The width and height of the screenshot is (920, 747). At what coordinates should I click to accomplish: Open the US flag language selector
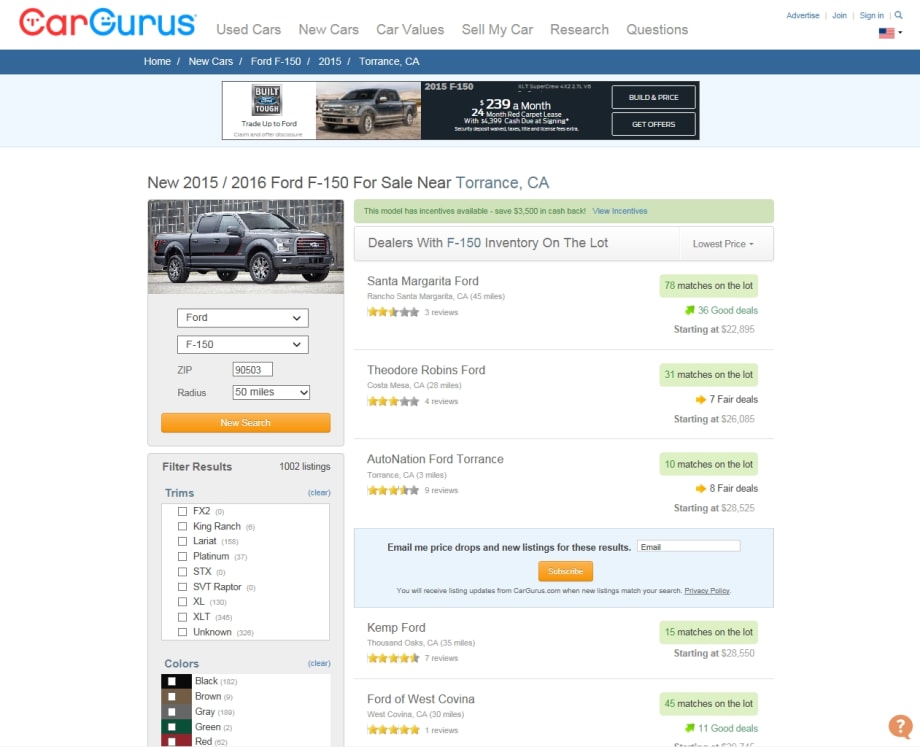(886, 32)
